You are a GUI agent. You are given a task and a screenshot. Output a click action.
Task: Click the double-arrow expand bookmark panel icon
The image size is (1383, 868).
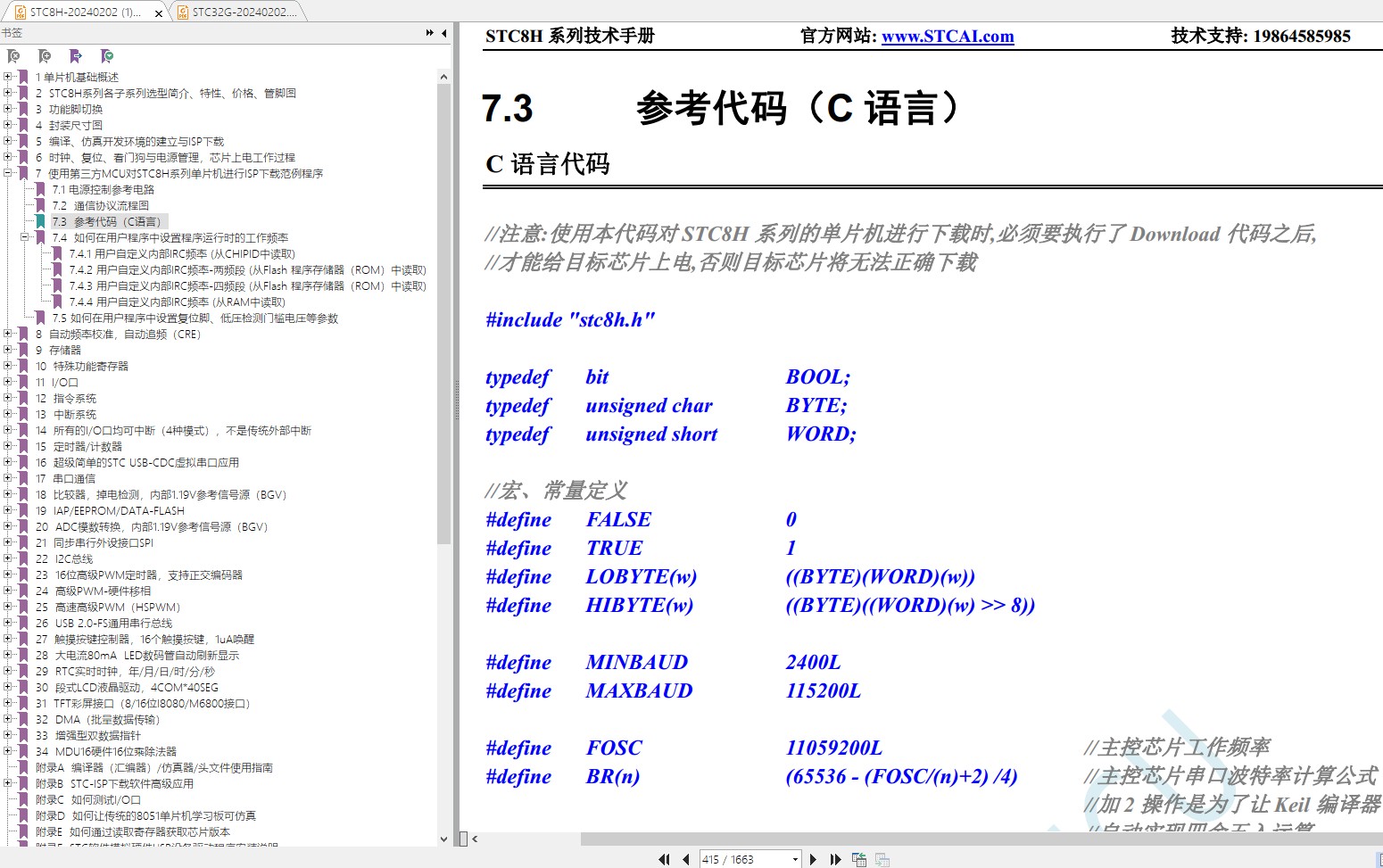pos(430,33)
